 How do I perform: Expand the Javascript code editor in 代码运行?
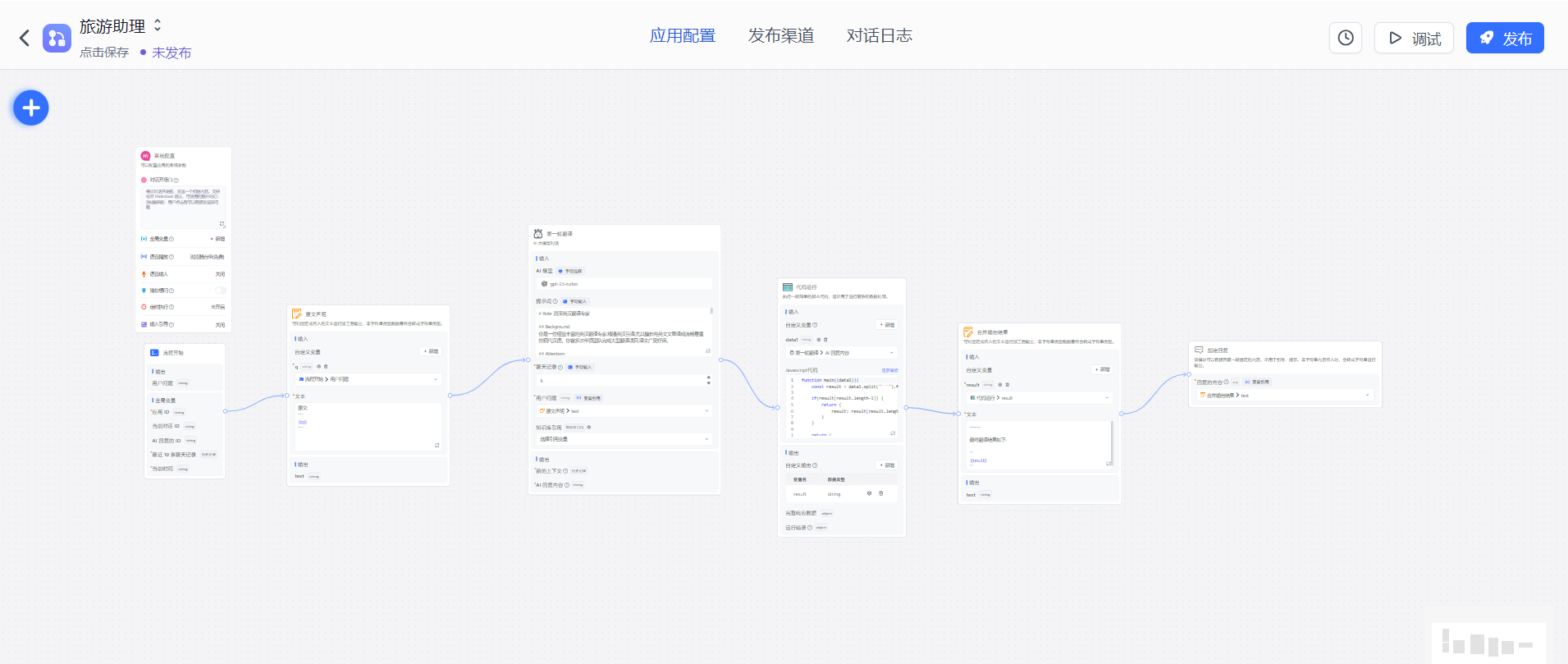tap(893, 432)
